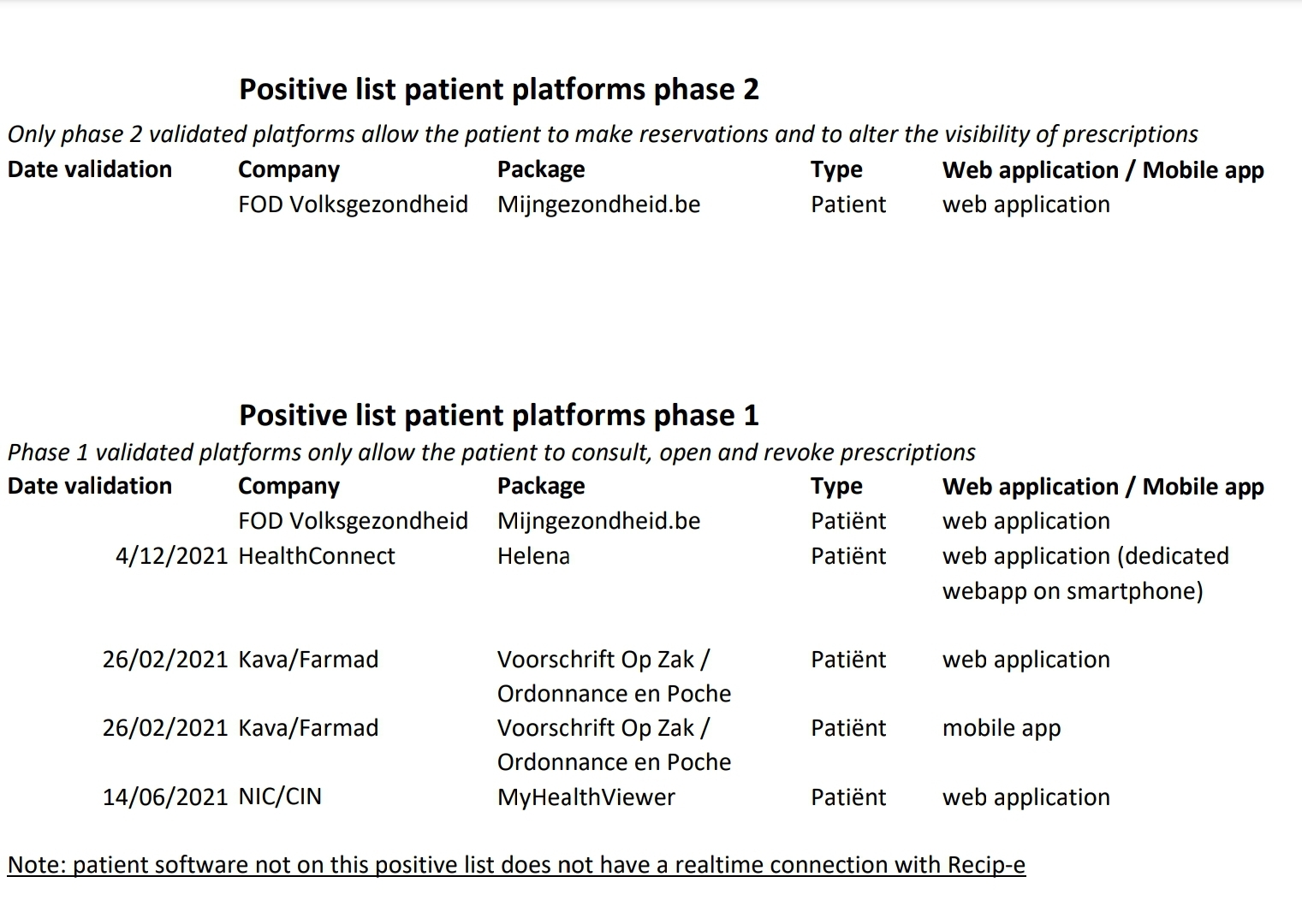The height and width of the screenshot is (924, 1302).
Task: Click the "Package" column header in phase 1
Action: click(541, 486)
